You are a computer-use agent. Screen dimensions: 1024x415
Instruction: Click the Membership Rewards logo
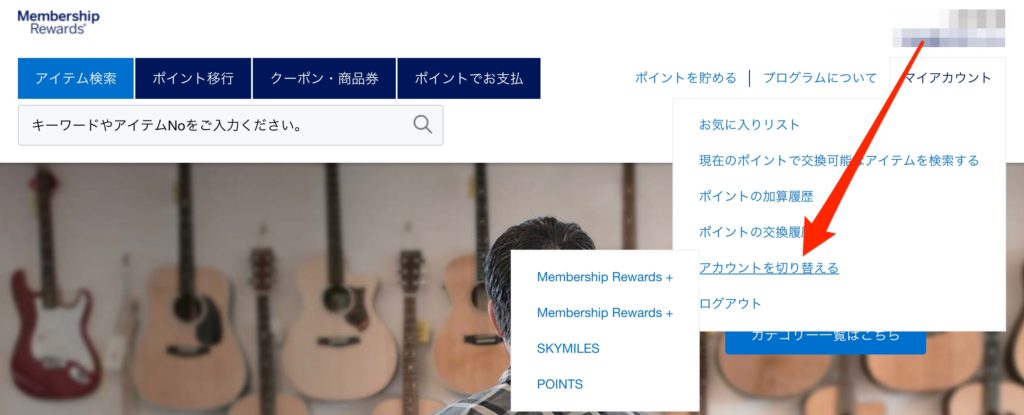[59, 22]
